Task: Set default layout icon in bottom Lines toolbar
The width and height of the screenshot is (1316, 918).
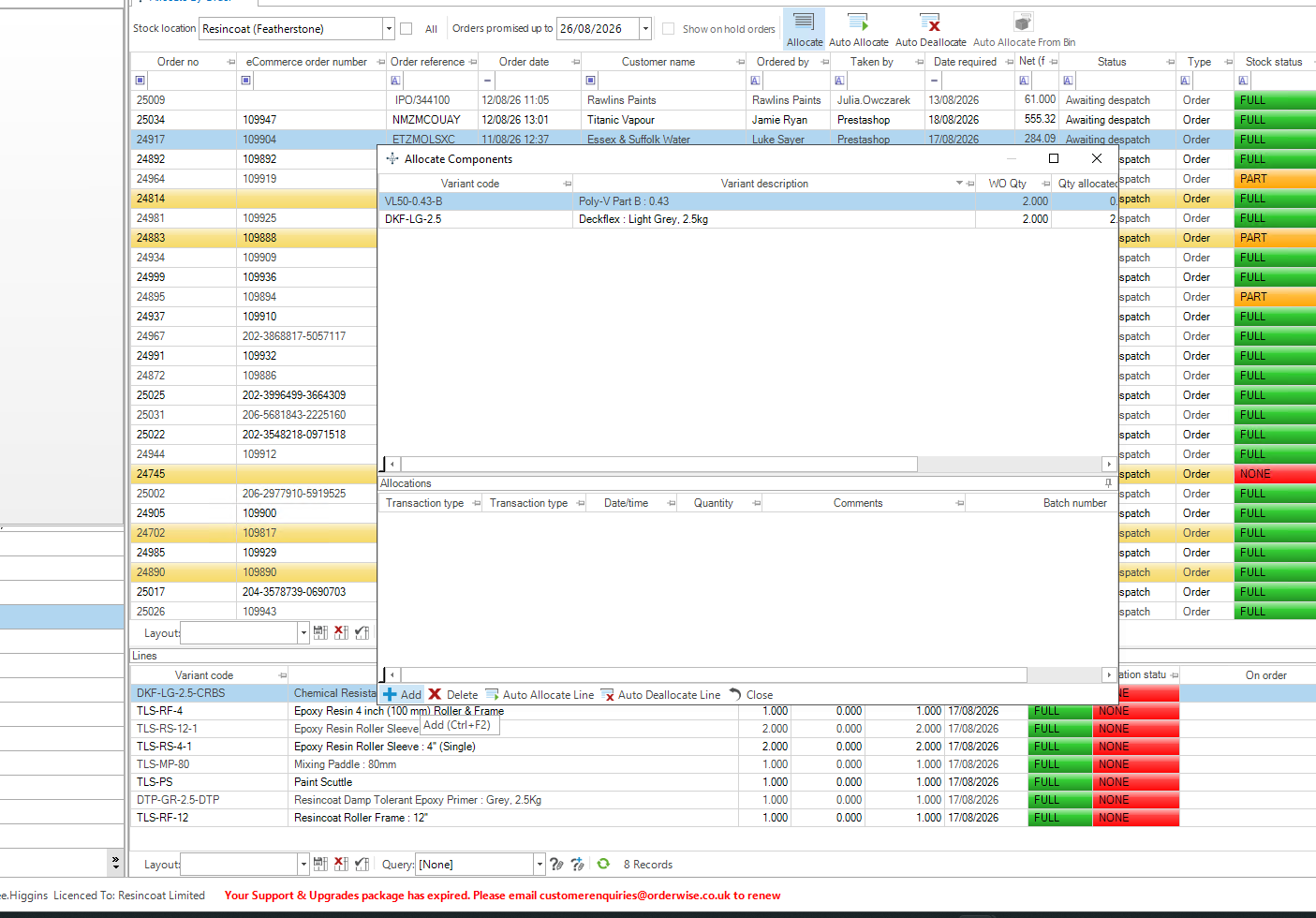Action: point(362,864)
